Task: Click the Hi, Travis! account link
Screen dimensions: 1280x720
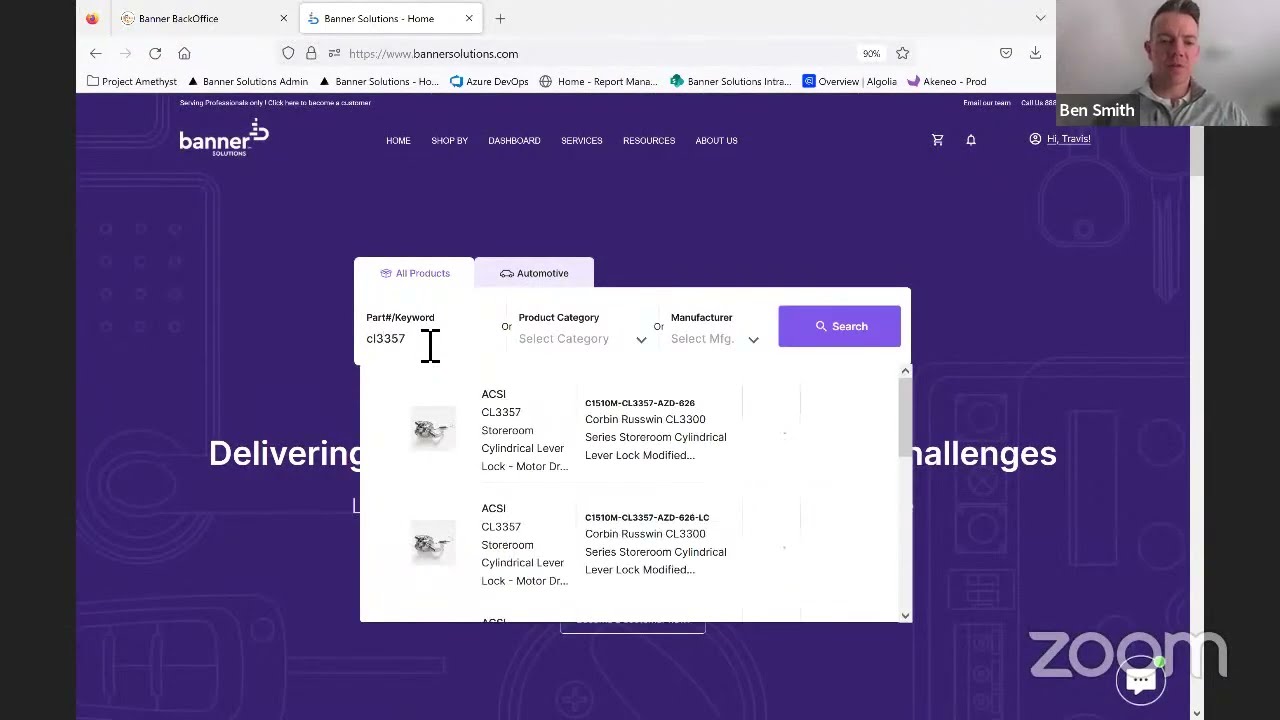Action: coord(1068,139)
